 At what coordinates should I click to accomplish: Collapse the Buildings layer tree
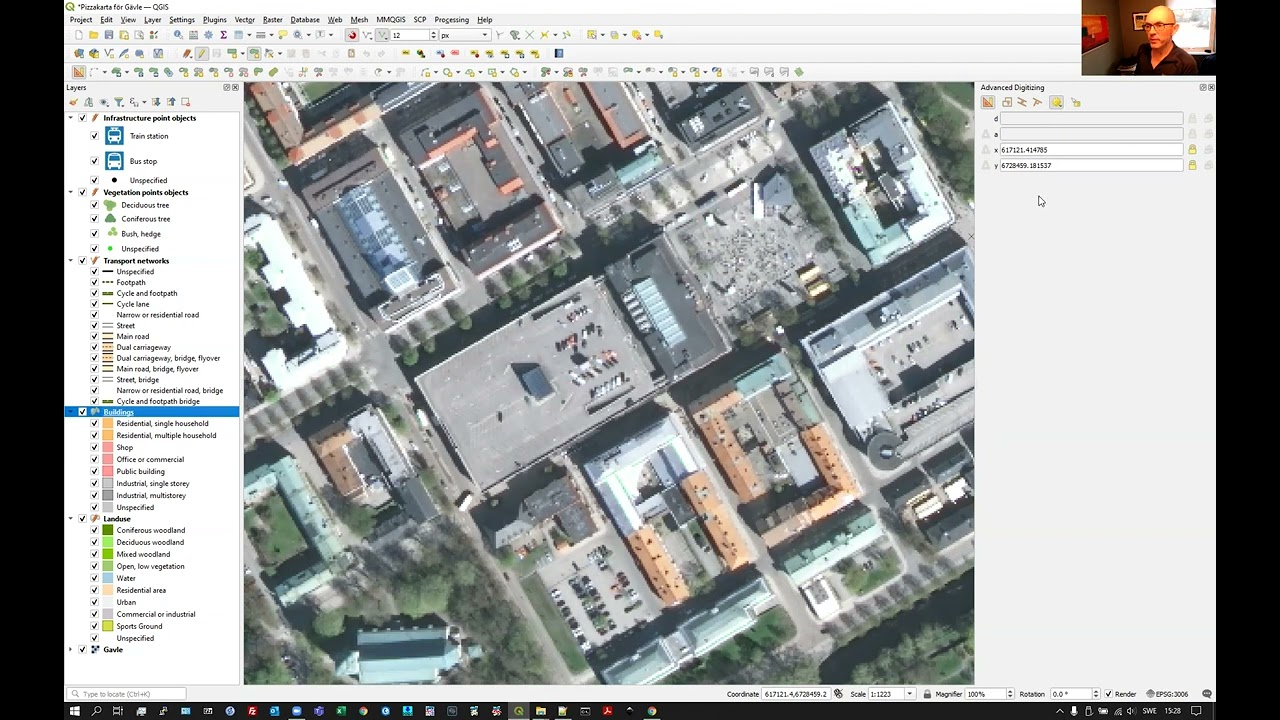click(x=71, y=412)
